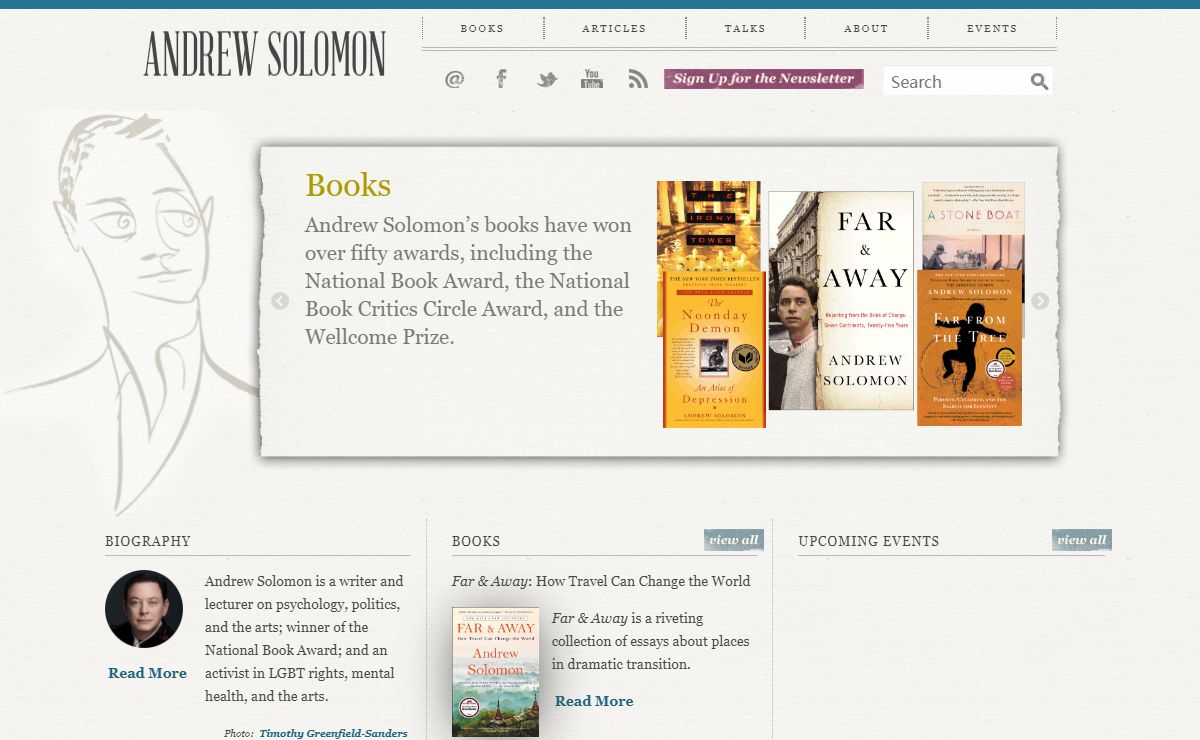Click view all in Books section
The height and width of the screenshot is (740, 1200).
(734, 540)
